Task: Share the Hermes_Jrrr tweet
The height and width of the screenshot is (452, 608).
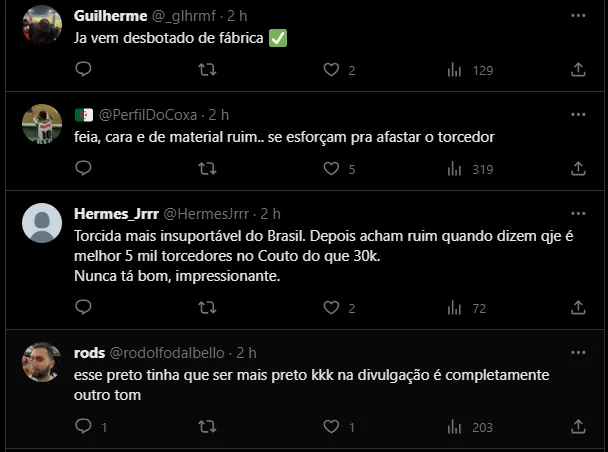Action: coord(578,308)
